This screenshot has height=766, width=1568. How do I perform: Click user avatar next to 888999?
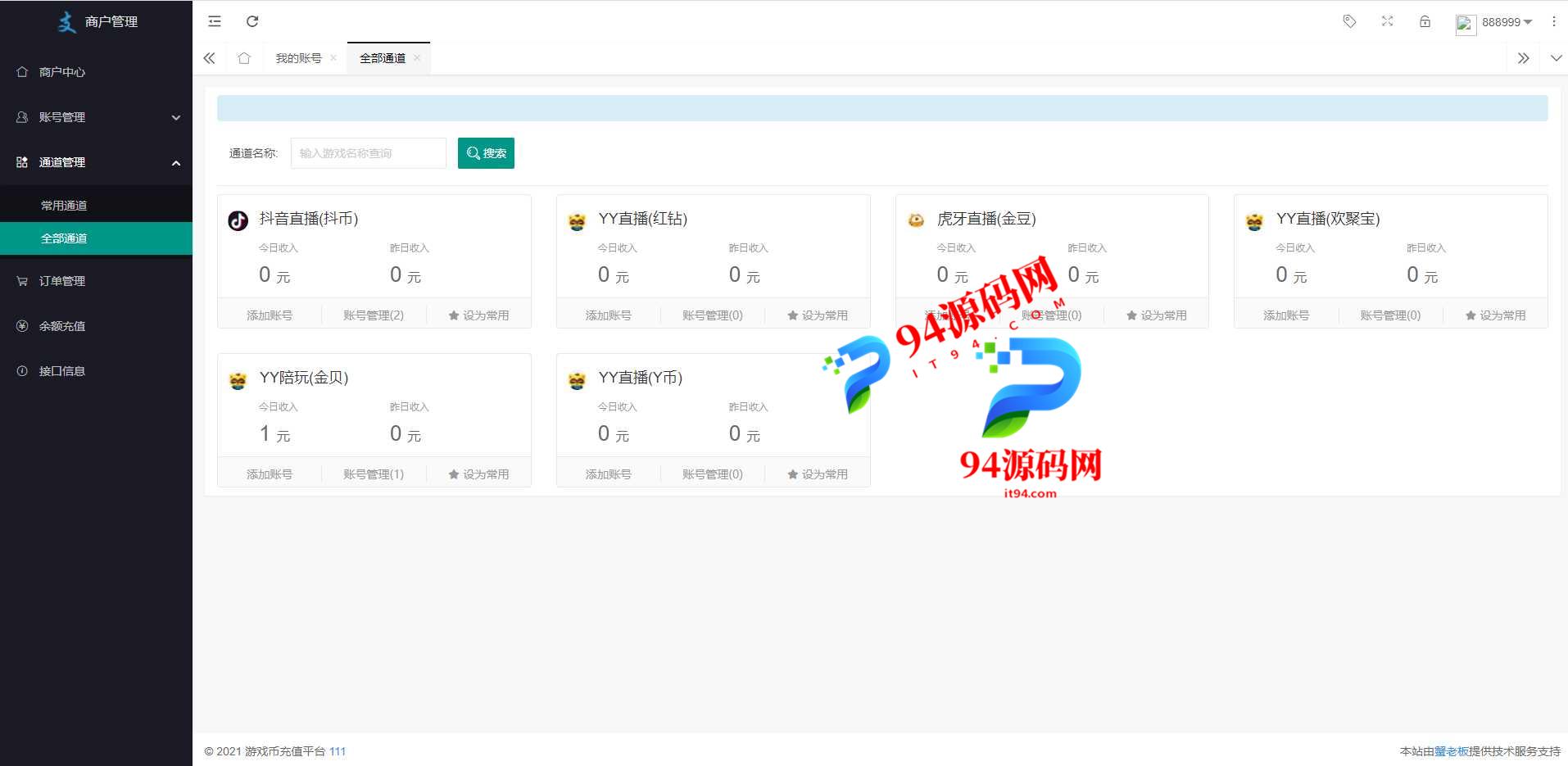pos(1465,24)
